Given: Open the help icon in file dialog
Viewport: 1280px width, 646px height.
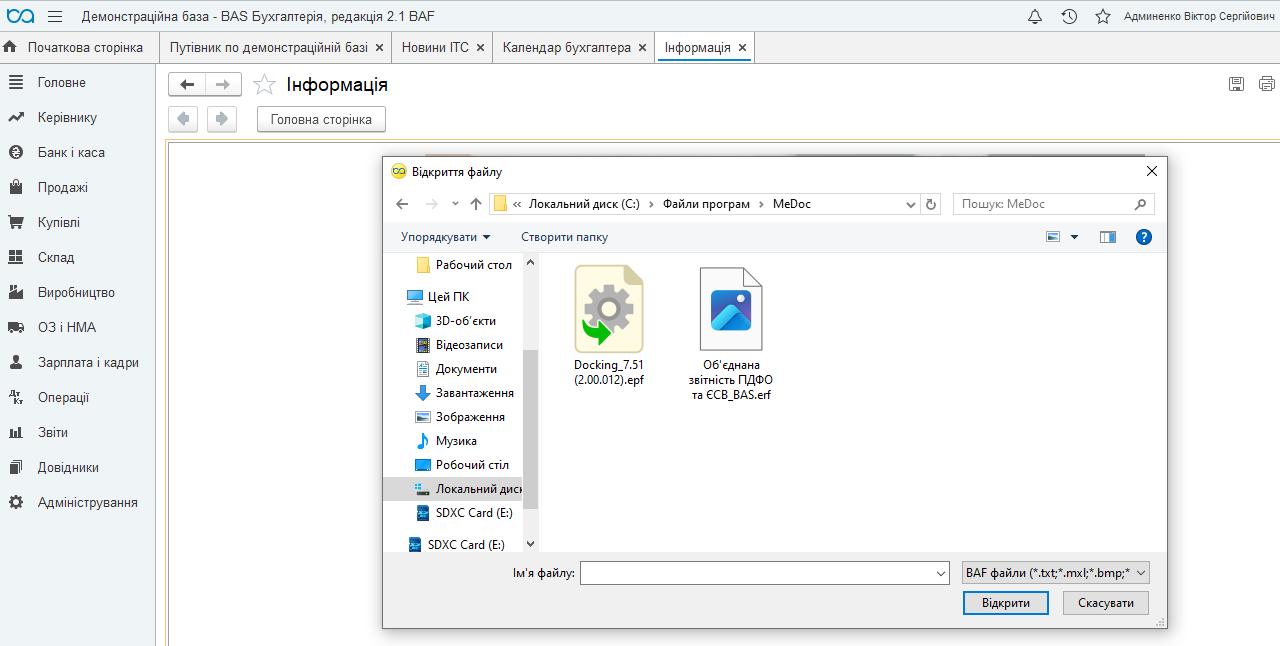Looking at the screenshot, I should coord(1144,237).
